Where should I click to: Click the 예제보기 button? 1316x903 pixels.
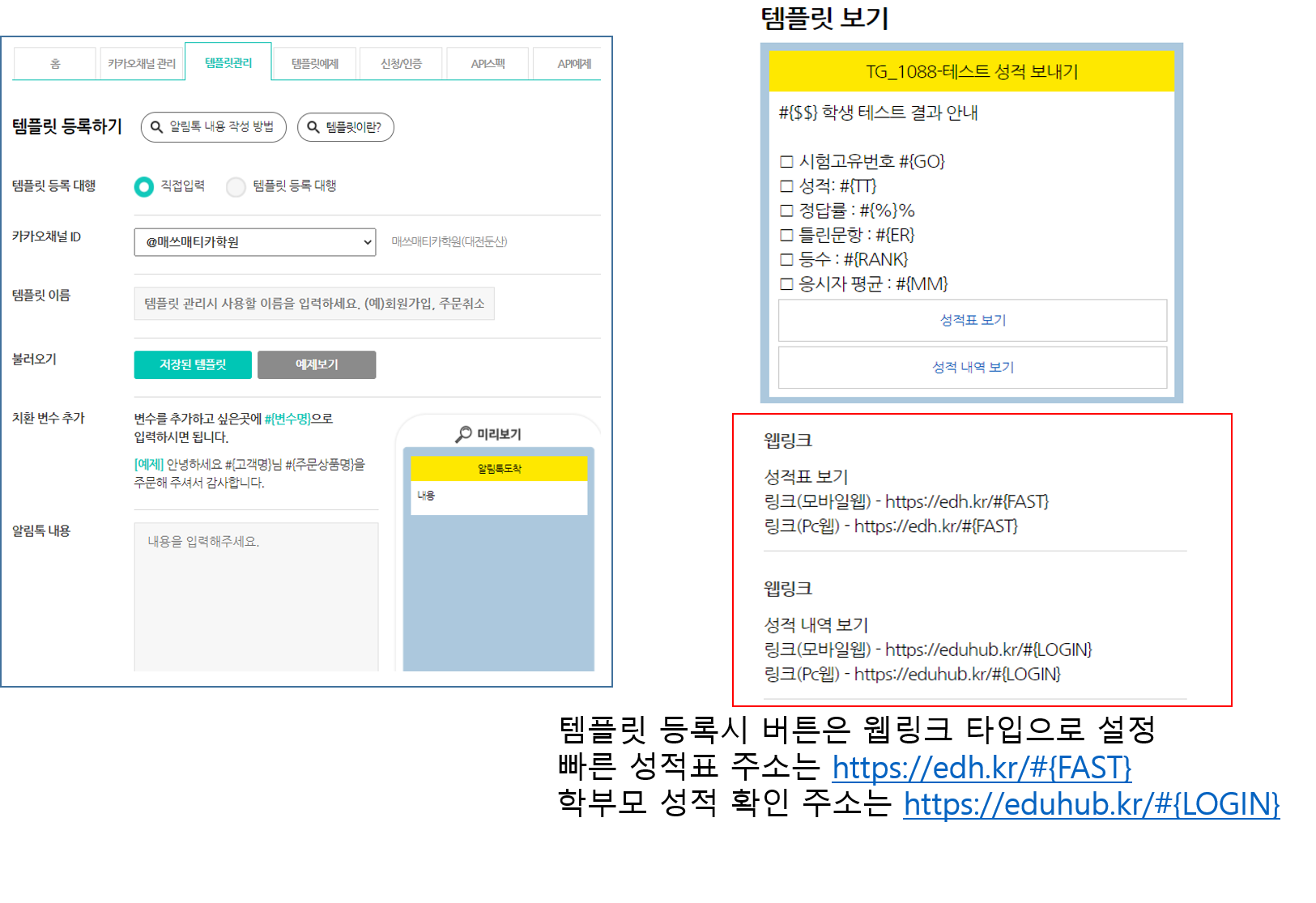coord(317,364)
